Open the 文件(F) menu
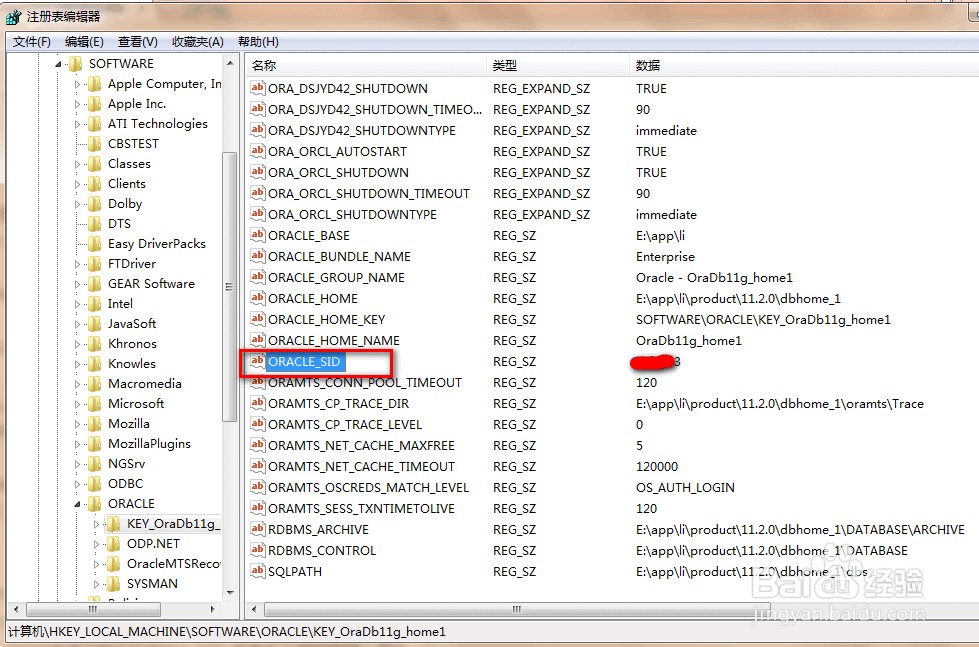This screenshot has width=979, height=647. pyautogui.click(x=32, y=42)
